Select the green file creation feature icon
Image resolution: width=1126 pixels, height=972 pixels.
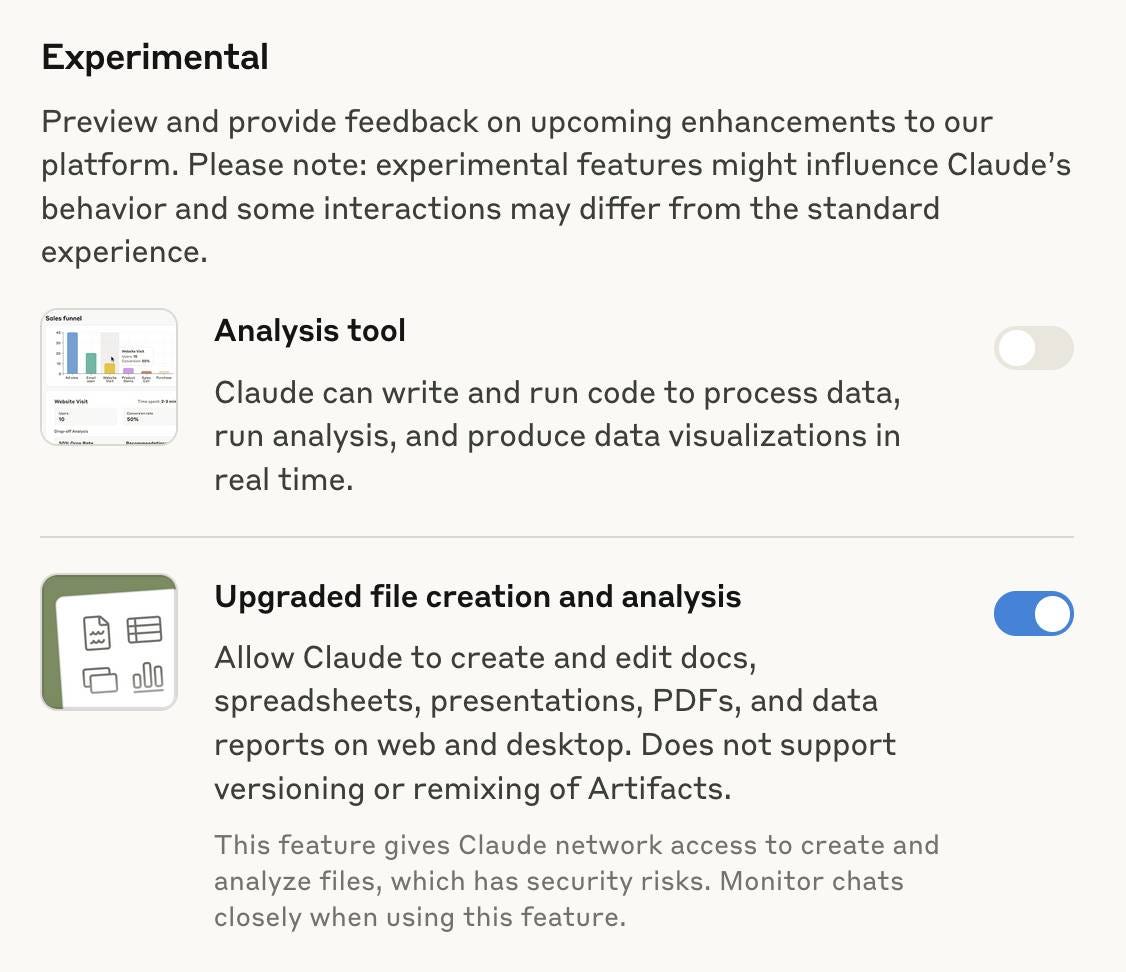(109, 641)
